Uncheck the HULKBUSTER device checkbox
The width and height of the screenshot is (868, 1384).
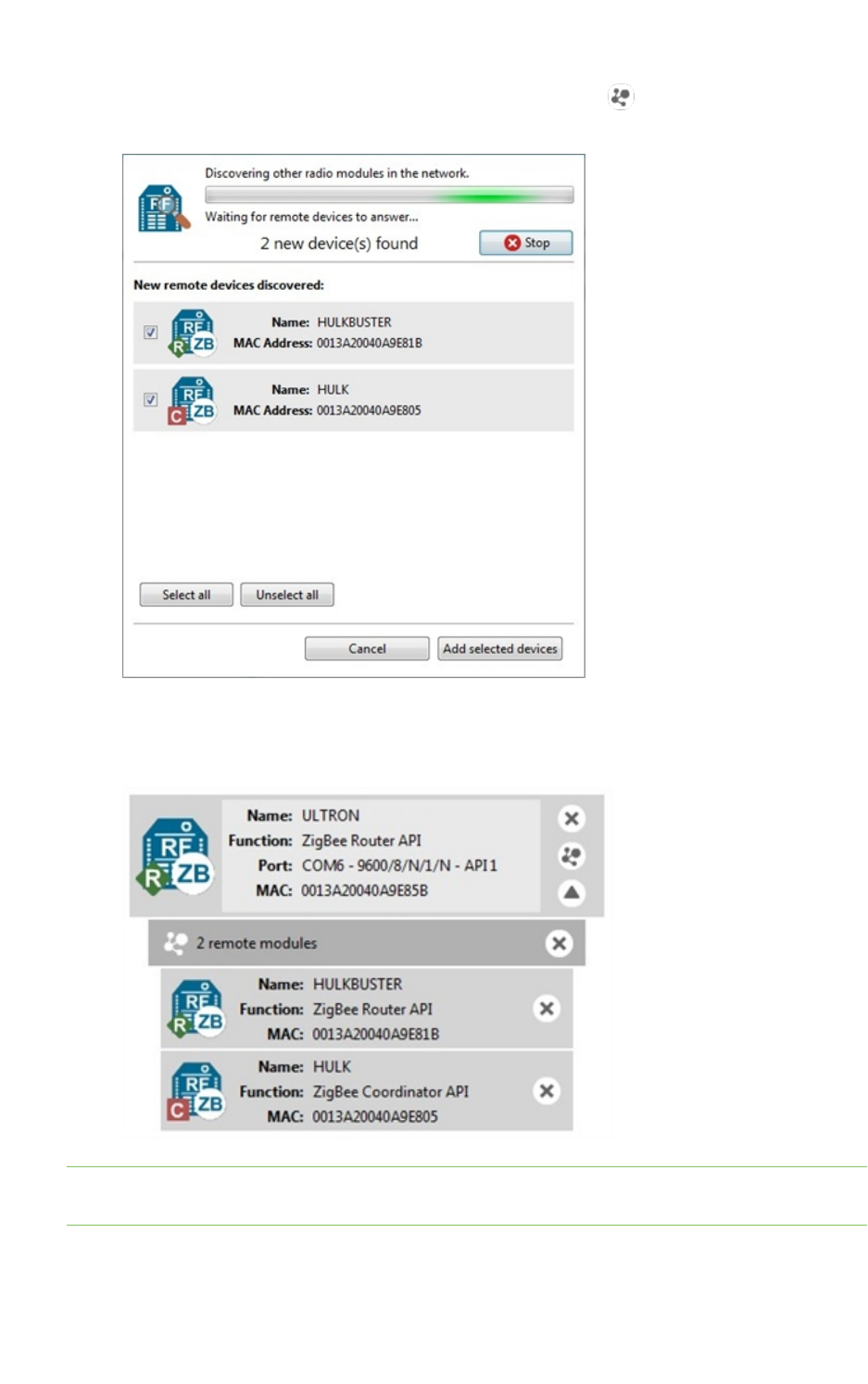150,332
